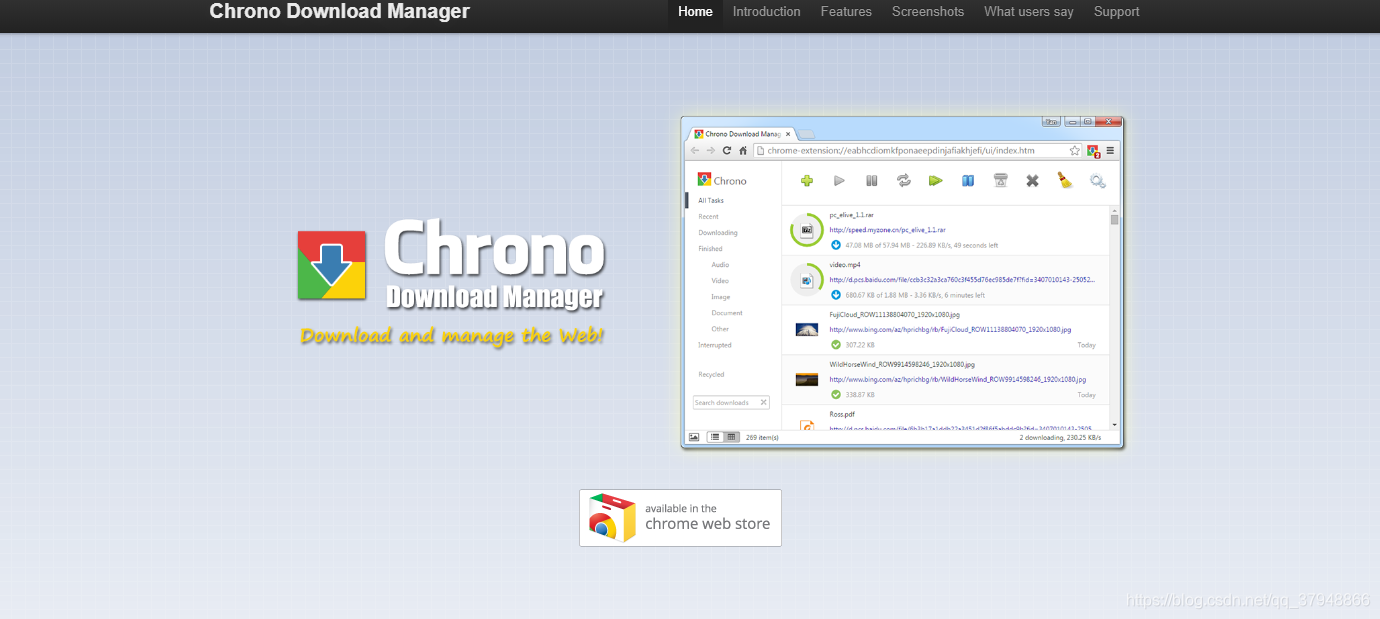Click the blue download arrow beside '680.67 KB'
Screen dimensions: 1380x619
click(836, 295)
